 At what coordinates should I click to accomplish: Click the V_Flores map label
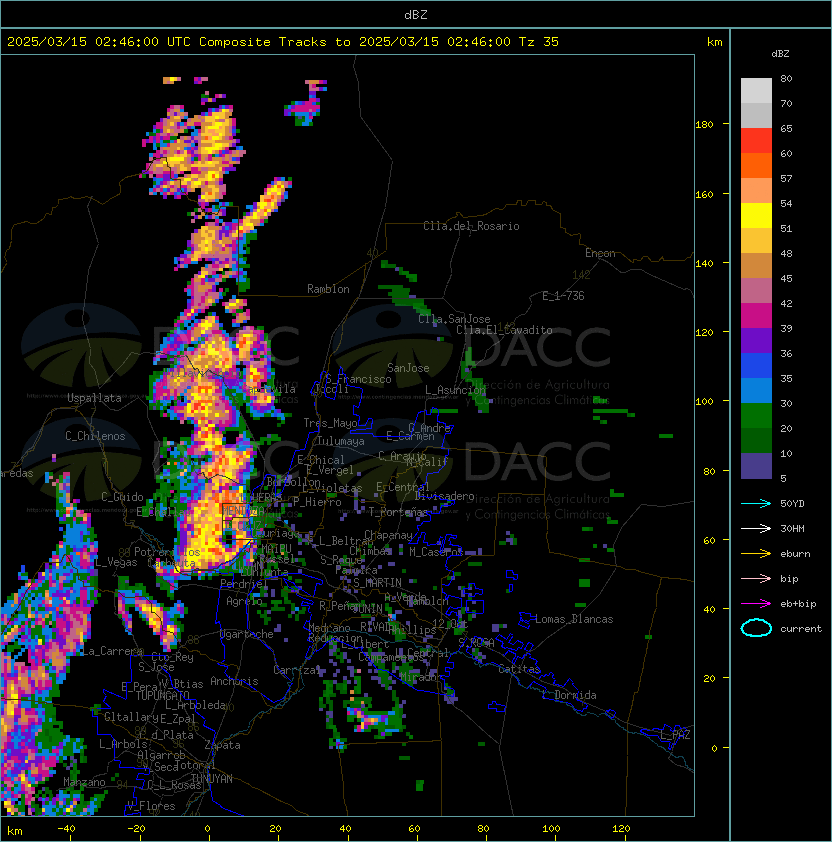[151, 806]
